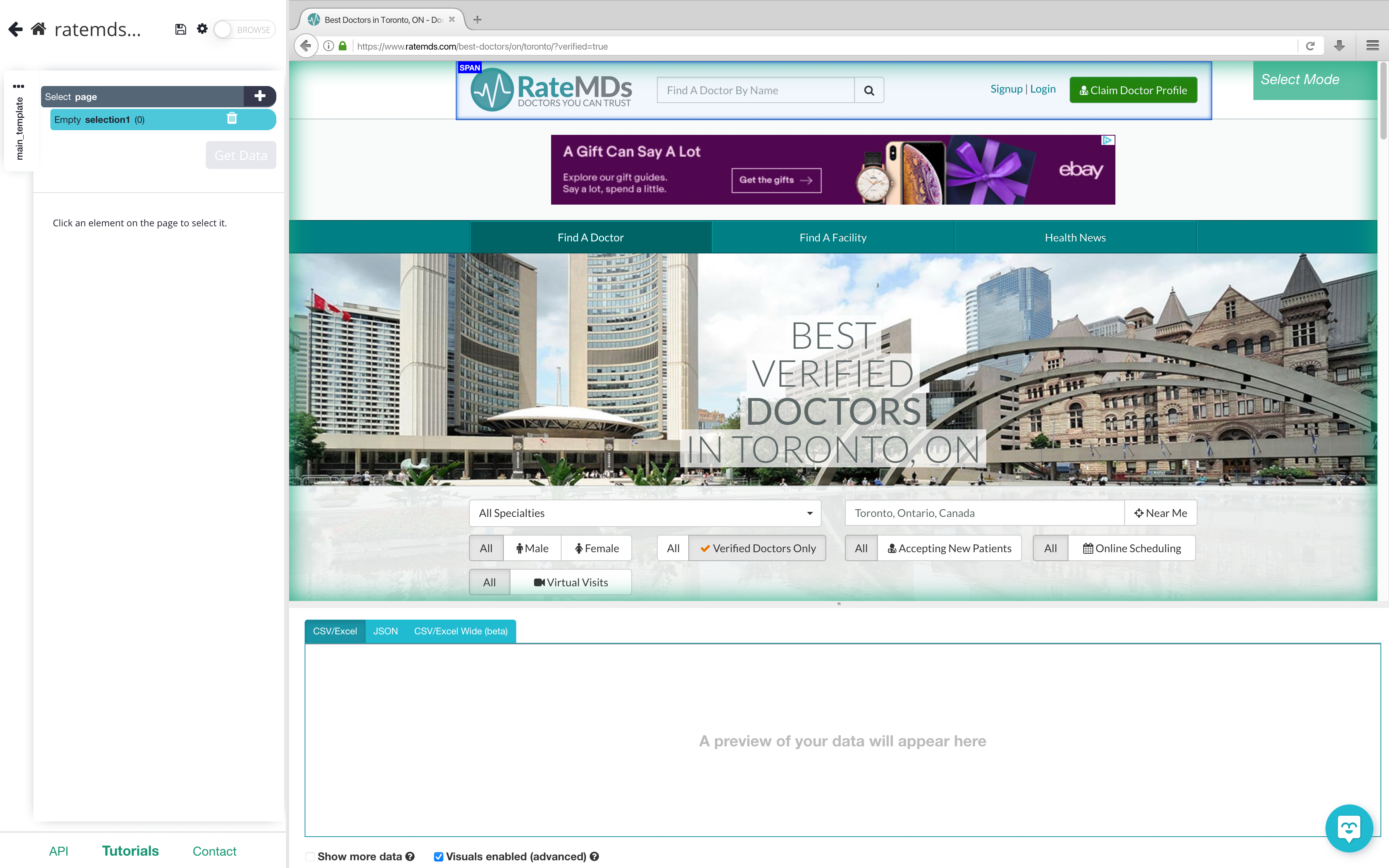
Task: Open the API link at the bottom
Action: click(x=59, y=851)
